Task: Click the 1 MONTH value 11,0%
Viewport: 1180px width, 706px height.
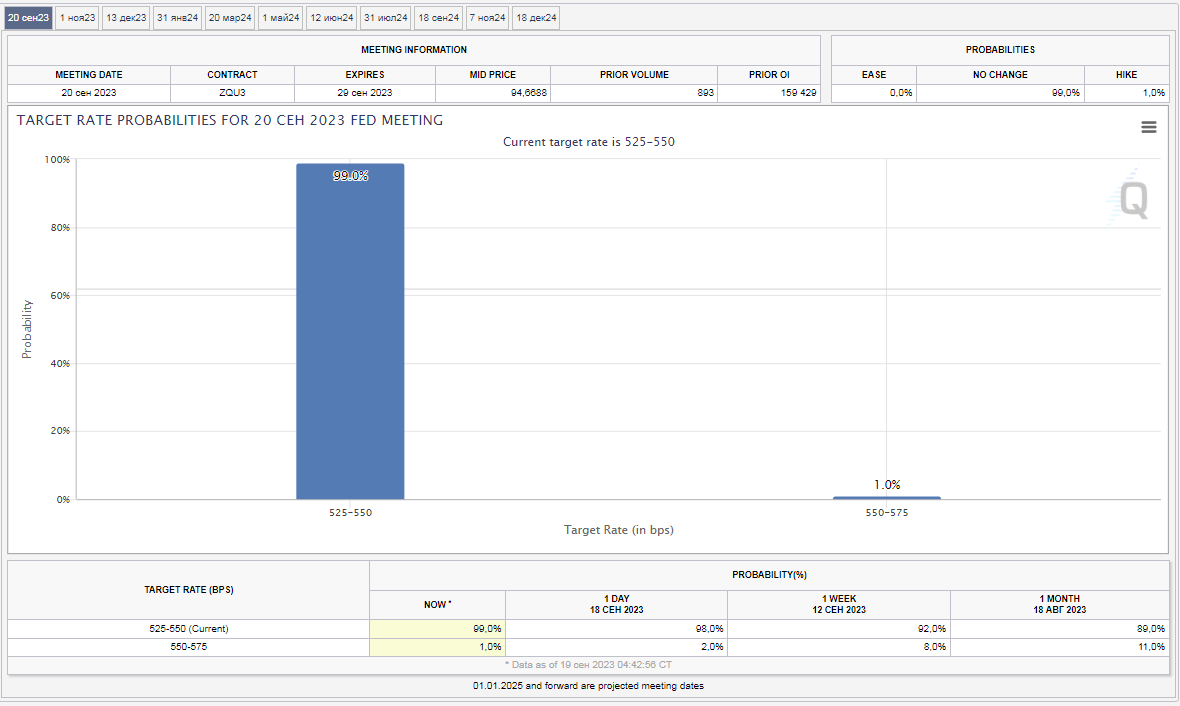Action: 1151,647
